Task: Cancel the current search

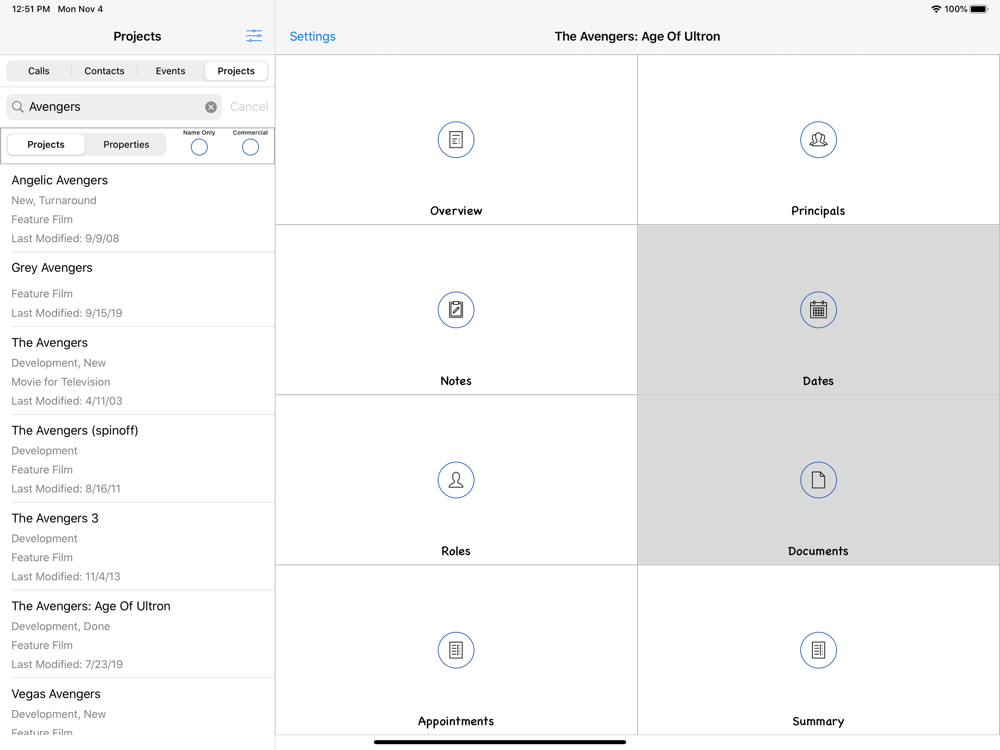Action: click(x=249, y=107)
